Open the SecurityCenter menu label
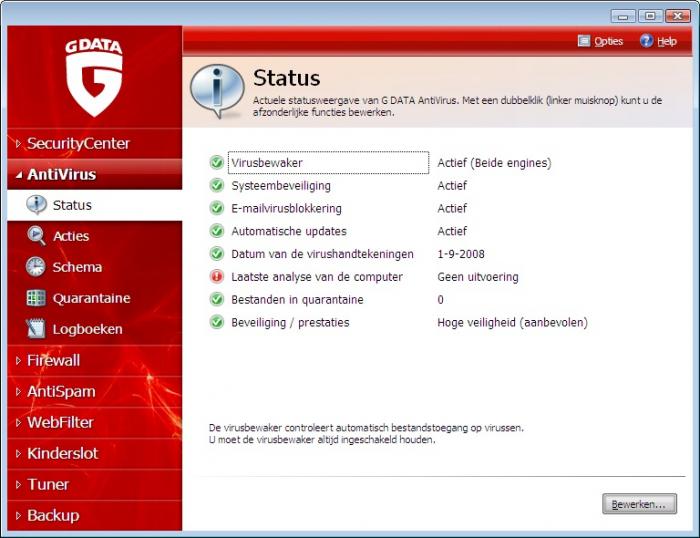Screen dimensions: 700x538 [x=79, y=143]
